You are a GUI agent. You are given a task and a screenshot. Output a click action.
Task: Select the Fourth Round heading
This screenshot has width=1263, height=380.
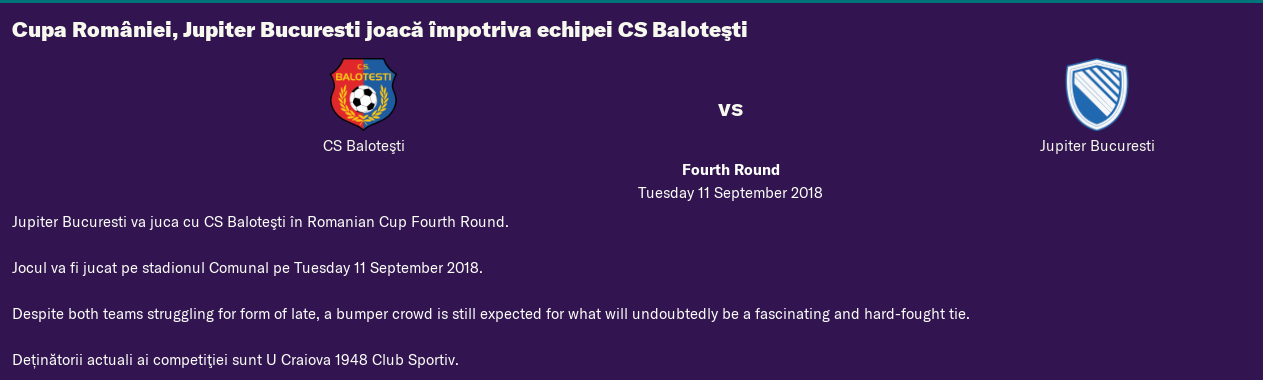pyautogui.click(x=731, y=170)
